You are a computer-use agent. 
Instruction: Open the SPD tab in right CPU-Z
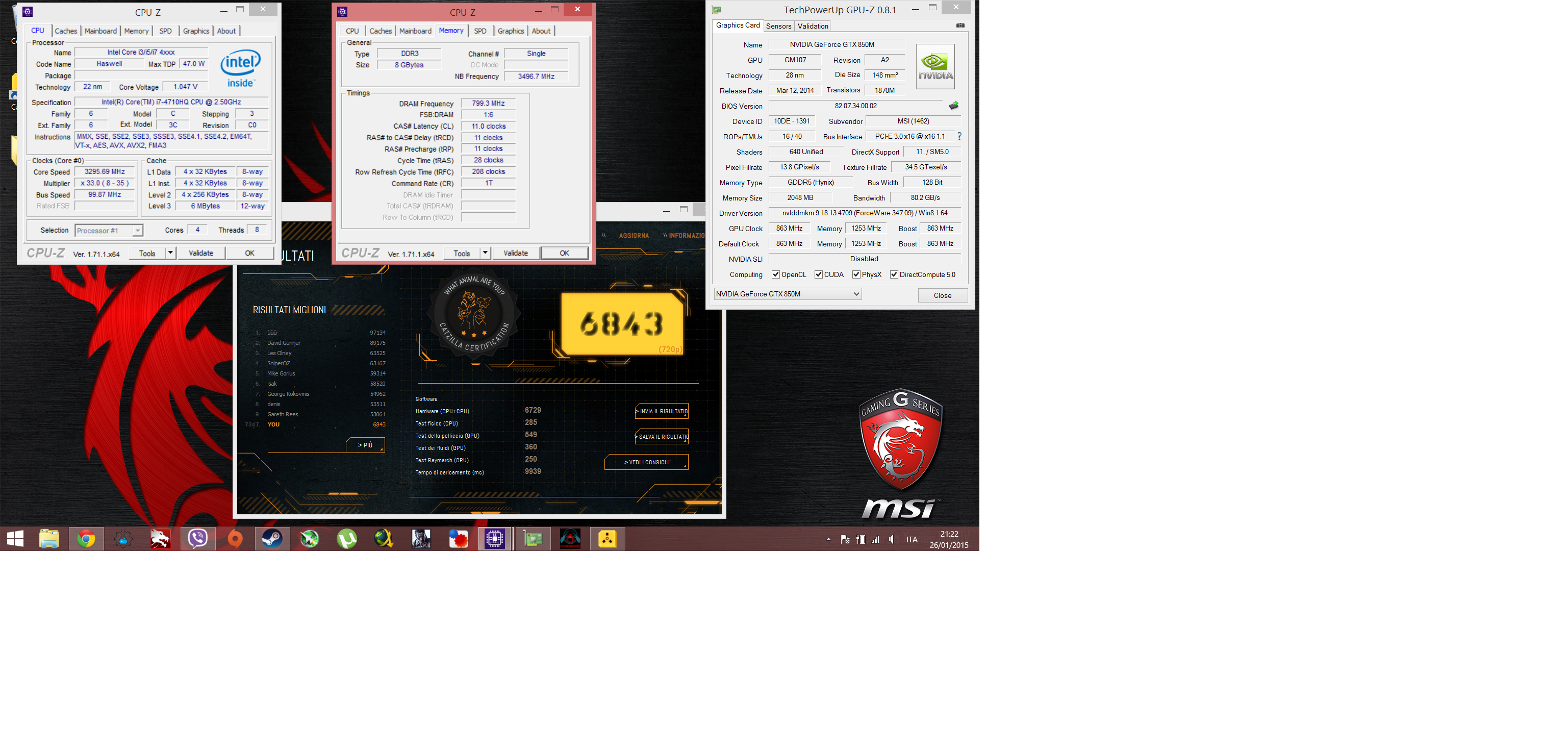pyautogui.click(x=480, y=31)
